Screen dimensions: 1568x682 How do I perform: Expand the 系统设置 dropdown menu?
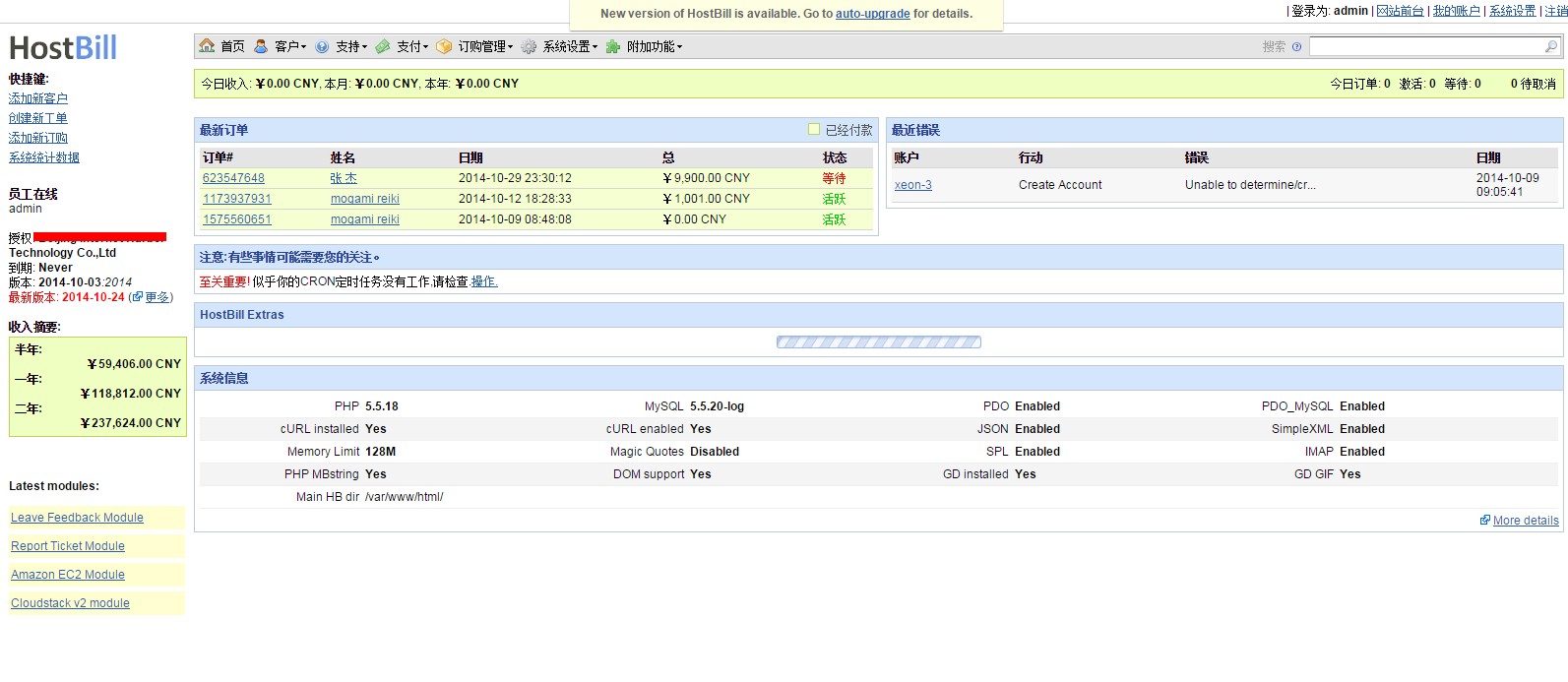571,46
